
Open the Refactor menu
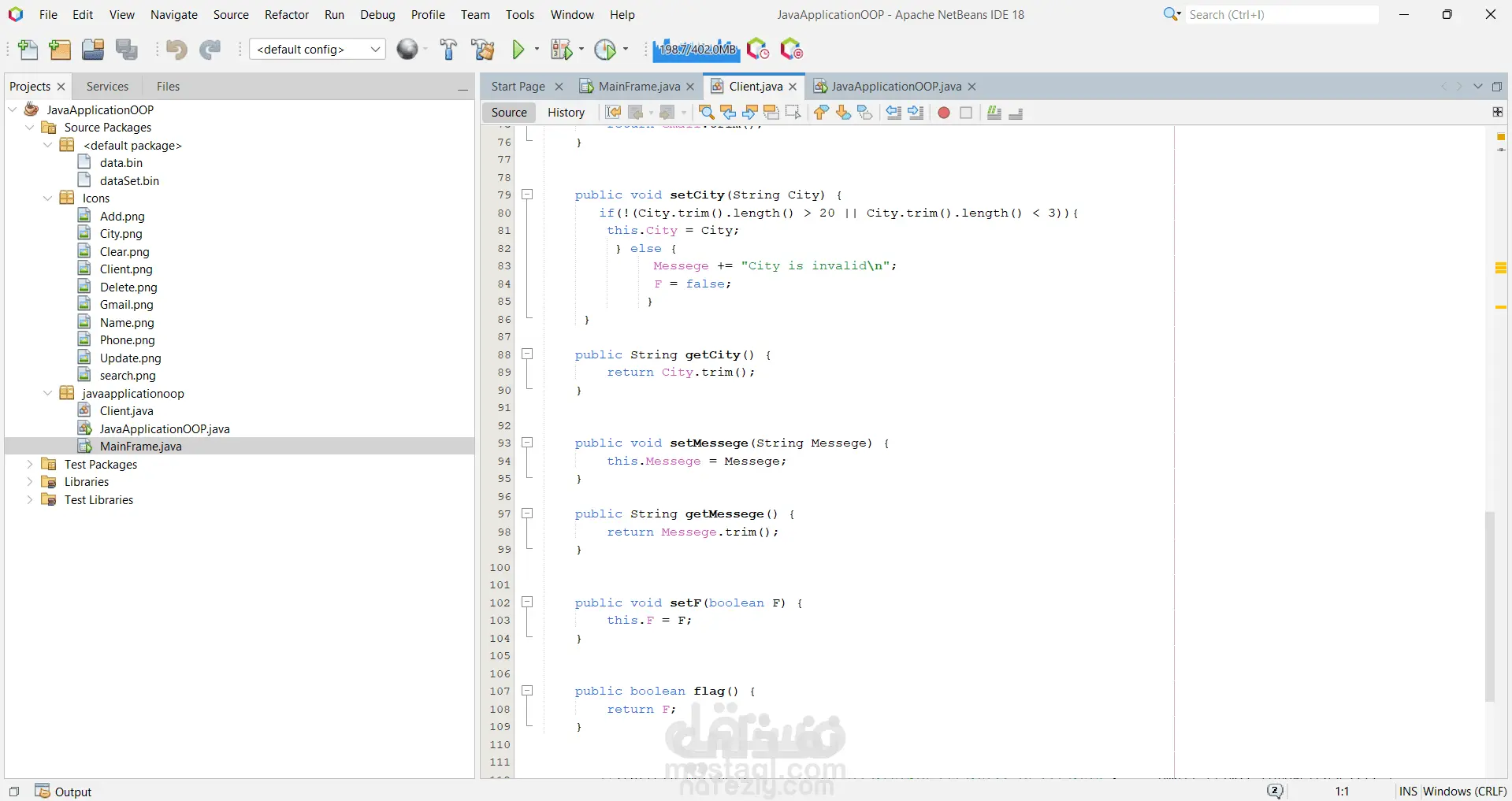point(287,14)
